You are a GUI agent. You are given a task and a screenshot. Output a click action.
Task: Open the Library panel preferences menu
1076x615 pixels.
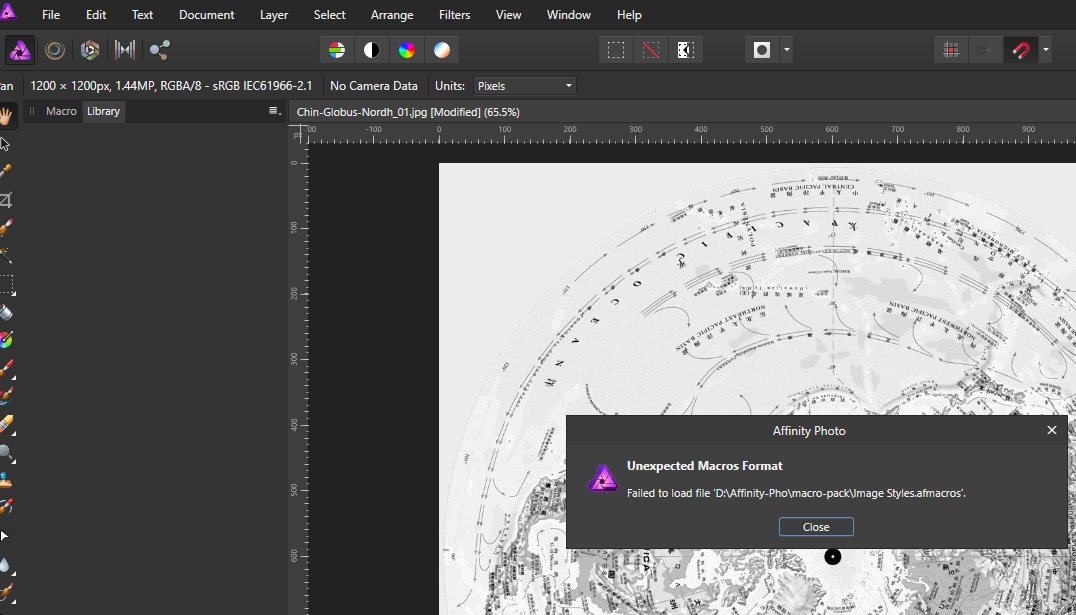point(274,111)
